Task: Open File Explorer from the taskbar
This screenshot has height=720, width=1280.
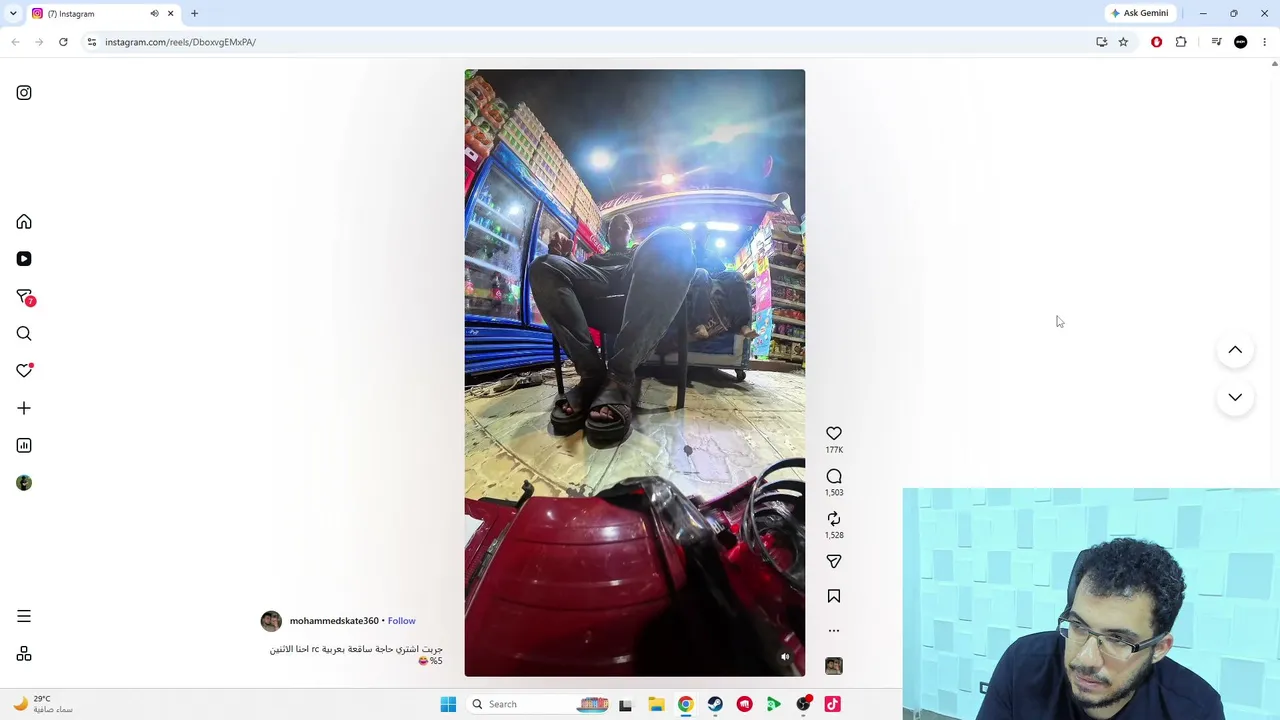Action: click(656, 704)
